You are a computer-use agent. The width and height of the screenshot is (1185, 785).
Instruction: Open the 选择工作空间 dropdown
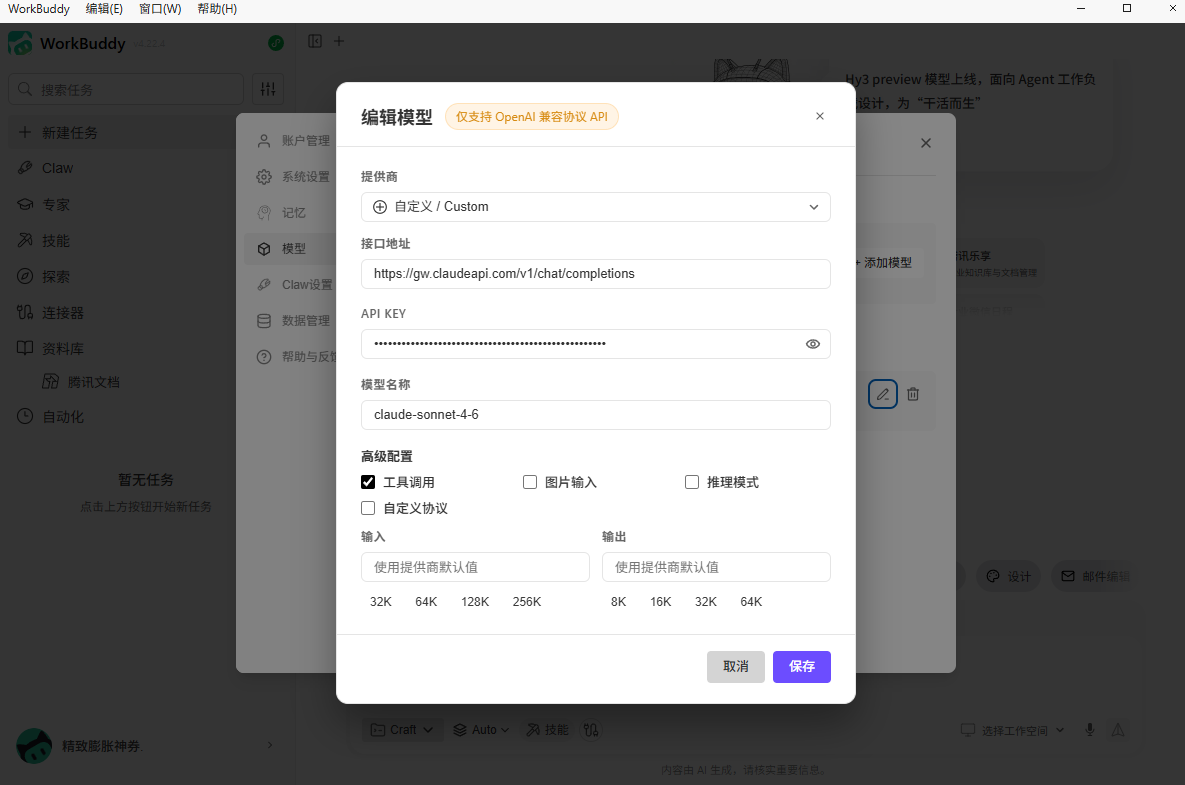[x=1012, y=731]
